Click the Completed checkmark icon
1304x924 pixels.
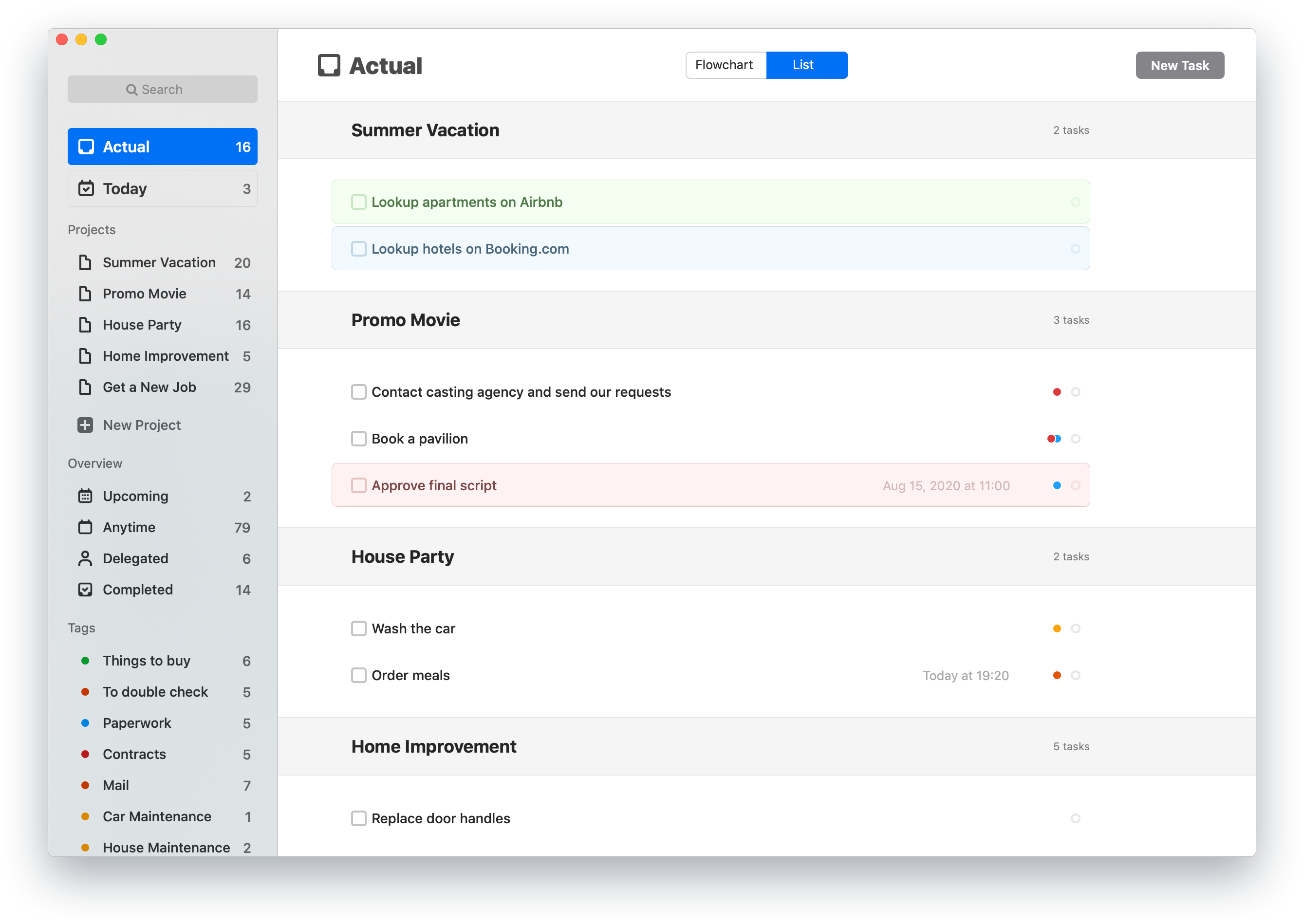(x=85, y=590)
